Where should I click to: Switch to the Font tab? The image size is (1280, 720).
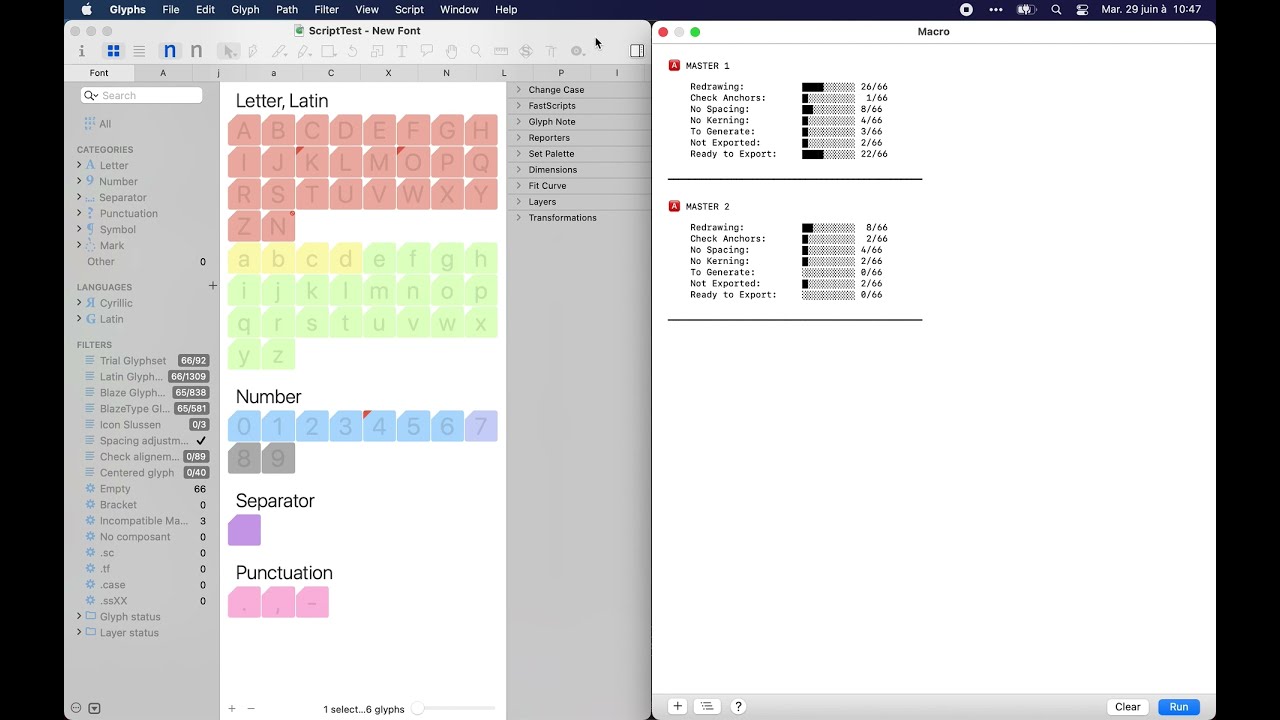[x=99, y=73]
